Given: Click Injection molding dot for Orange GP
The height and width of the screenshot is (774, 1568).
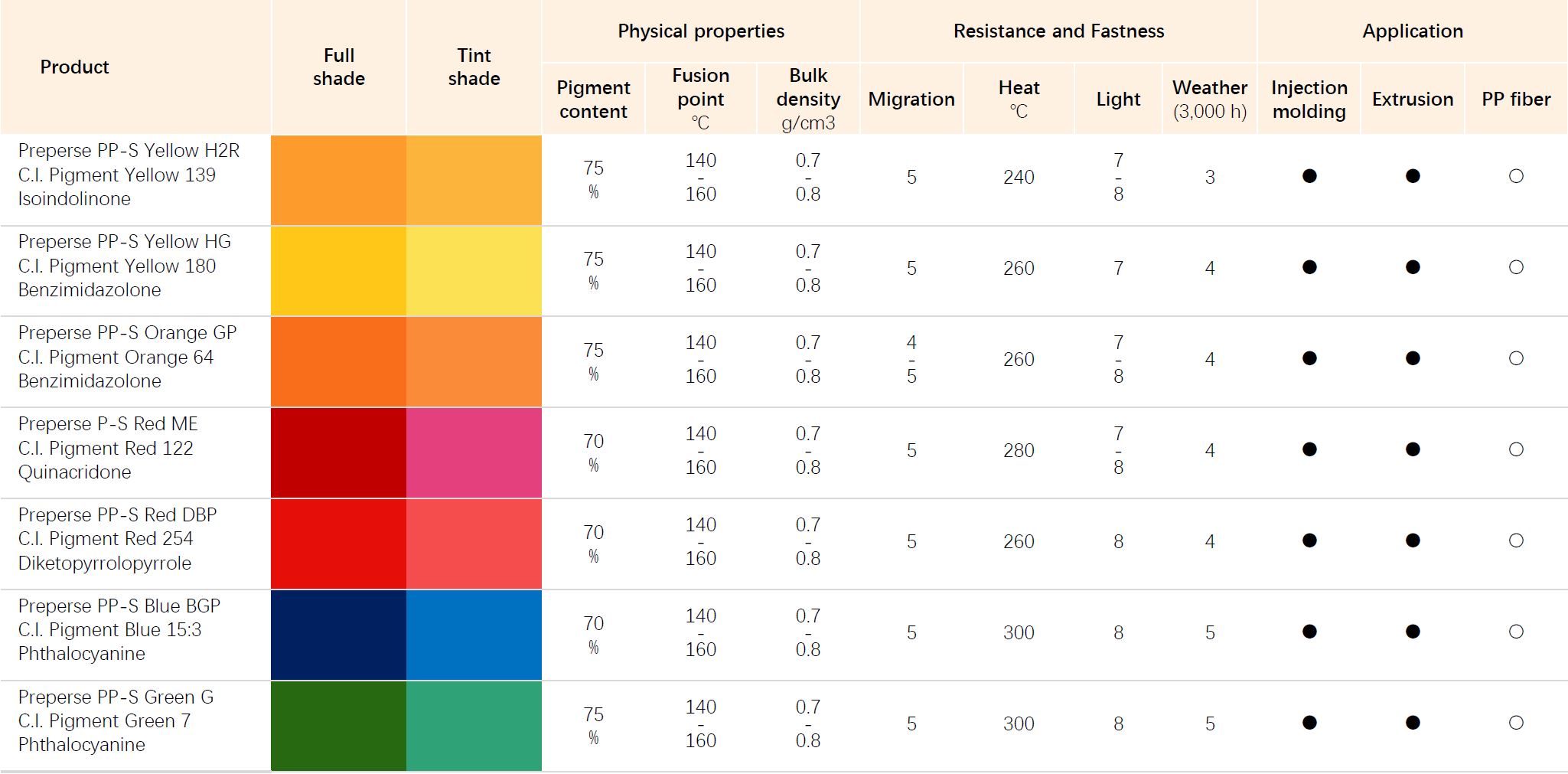Looking at the screenshot, I should [1309, 358].
